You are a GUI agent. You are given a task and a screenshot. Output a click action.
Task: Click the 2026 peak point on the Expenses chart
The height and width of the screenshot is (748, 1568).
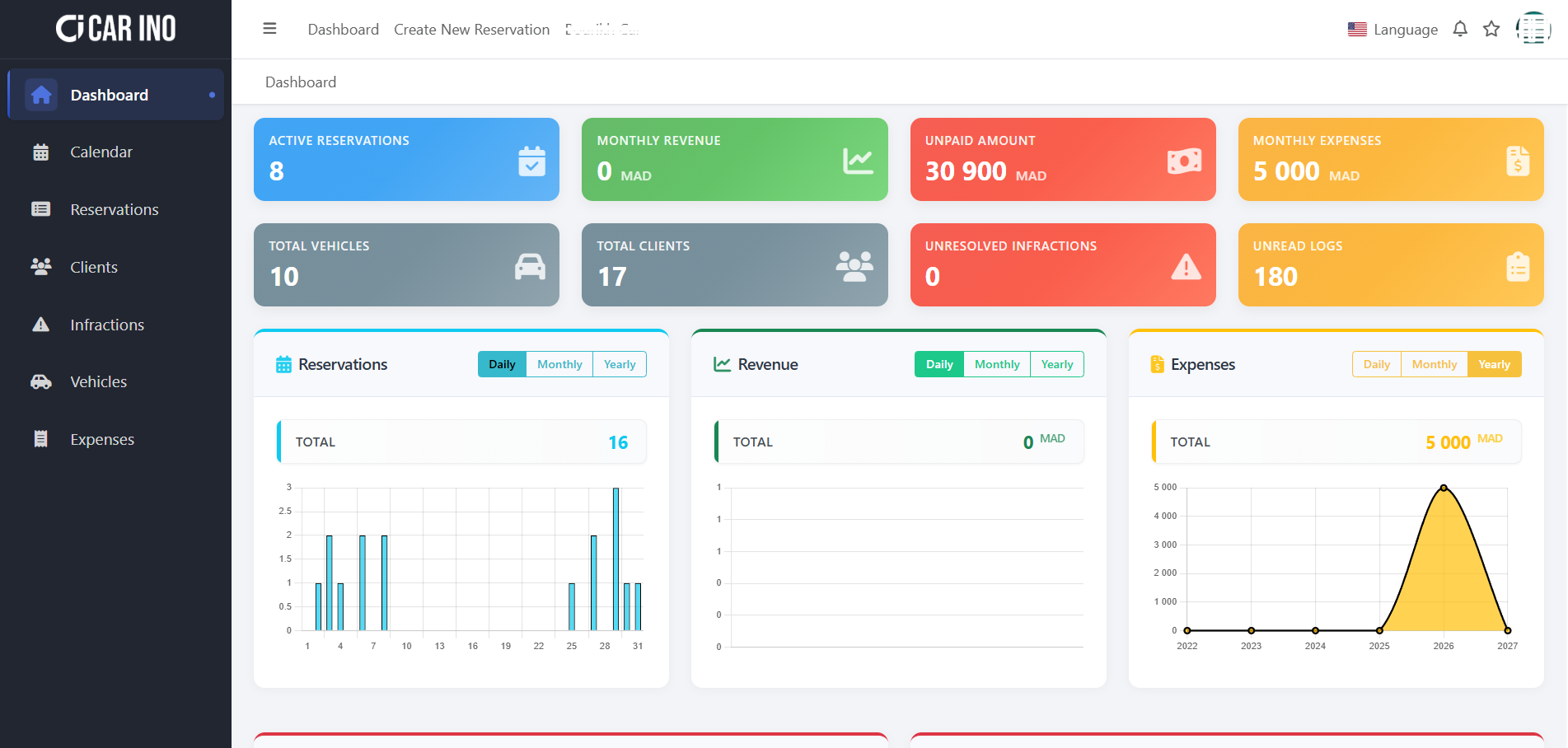(1443, 487)
